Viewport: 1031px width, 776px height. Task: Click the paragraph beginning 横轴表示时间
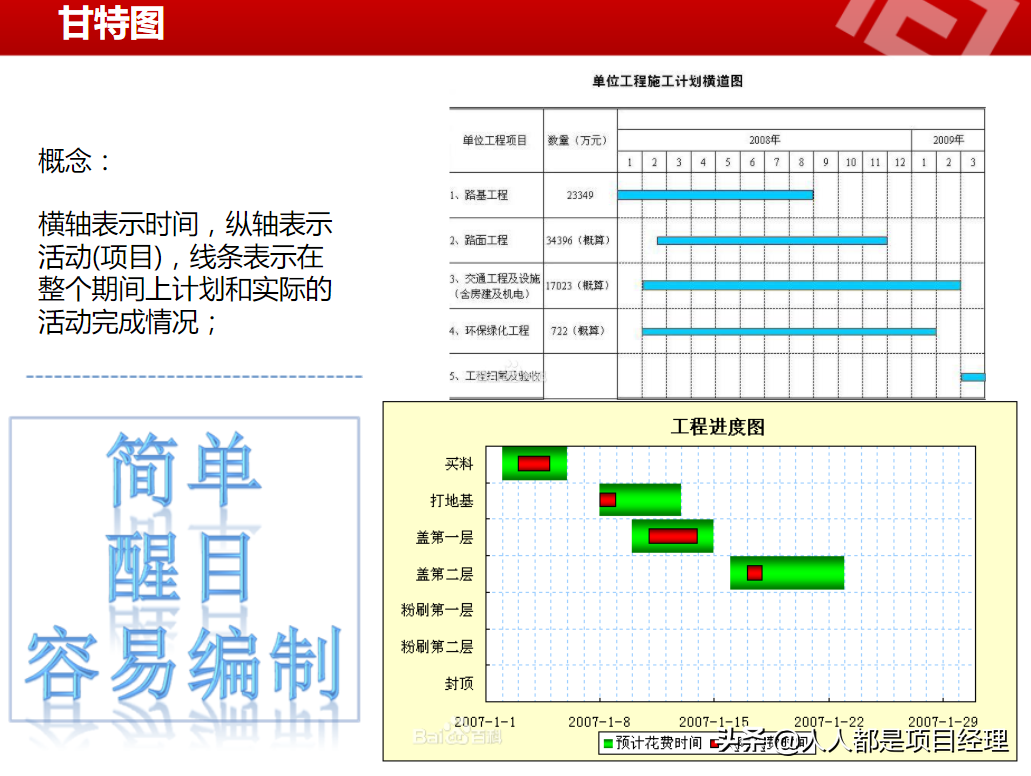[185, 273]
